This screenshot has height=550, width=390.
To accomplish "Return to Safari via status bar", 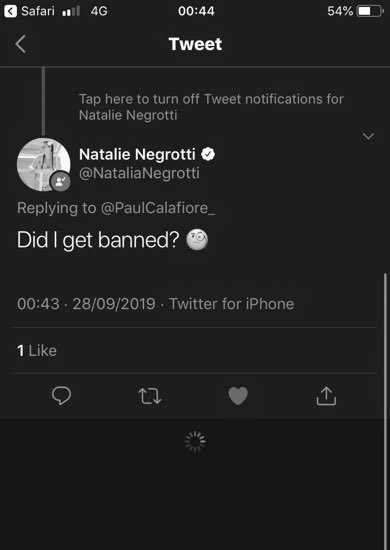I will 29,12.
